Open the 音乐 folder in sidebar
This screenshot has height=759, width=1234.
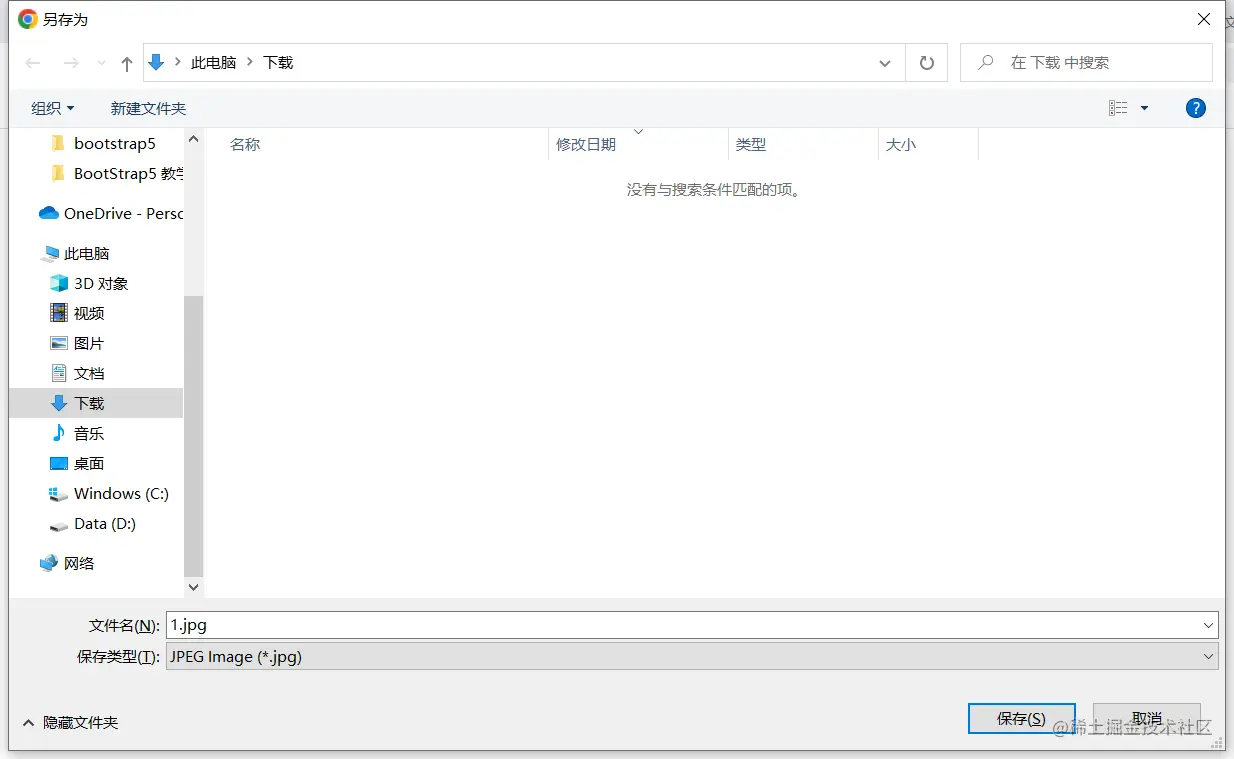[87, 433]
